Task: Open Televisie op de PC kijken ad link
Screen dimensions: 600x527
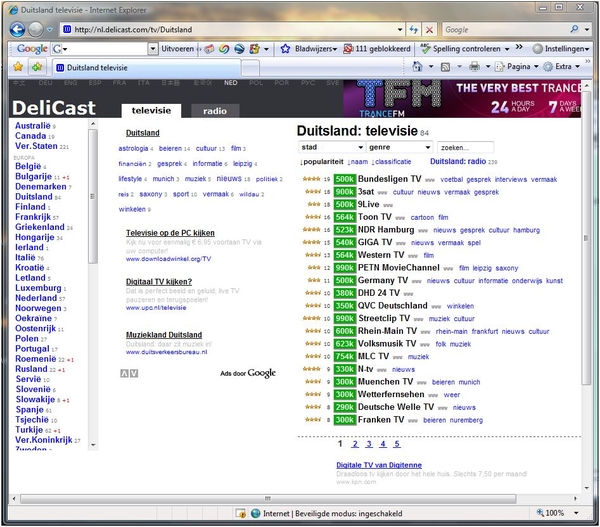Action: click(x=170, y=233)
